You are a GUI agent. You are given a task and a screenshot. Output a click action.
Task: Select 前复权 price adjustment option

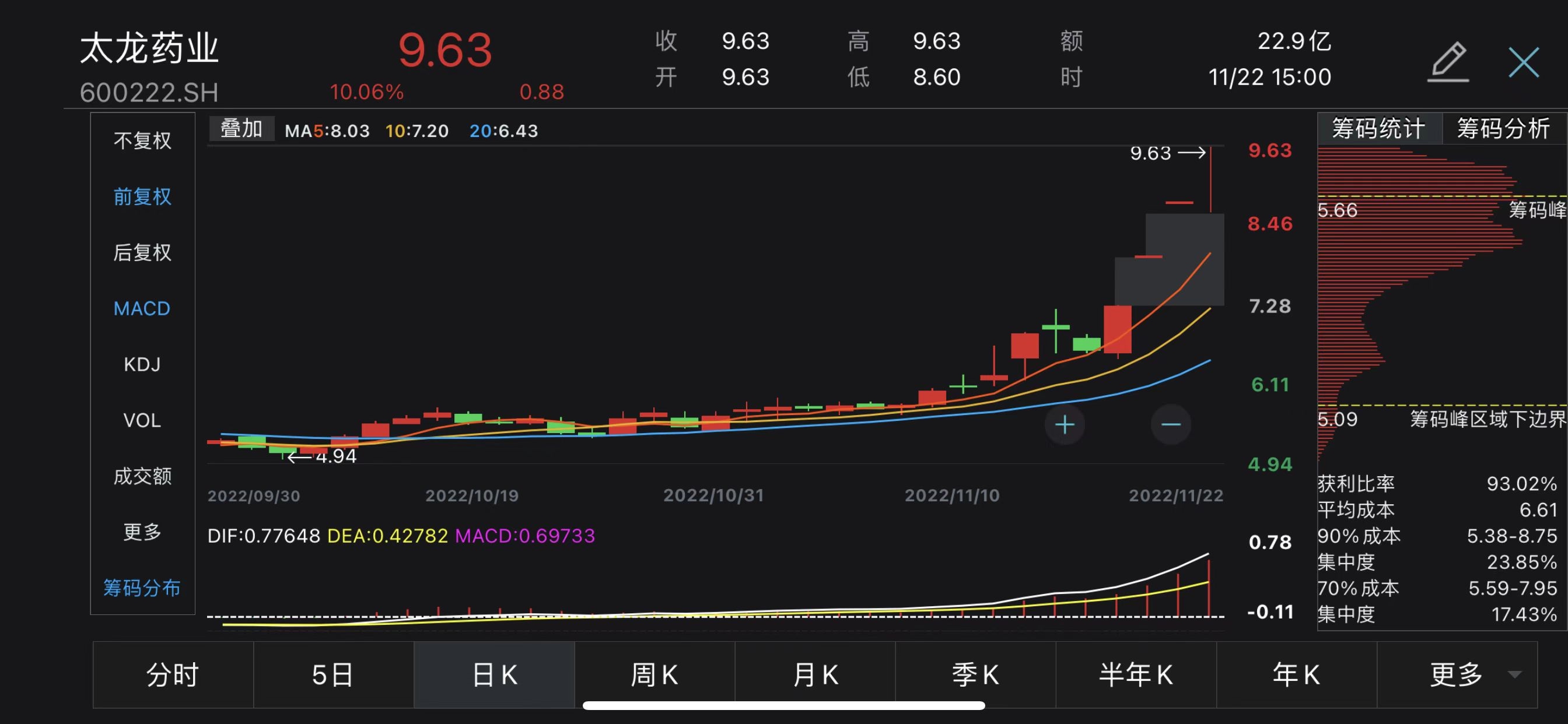[x=142, y=196]
